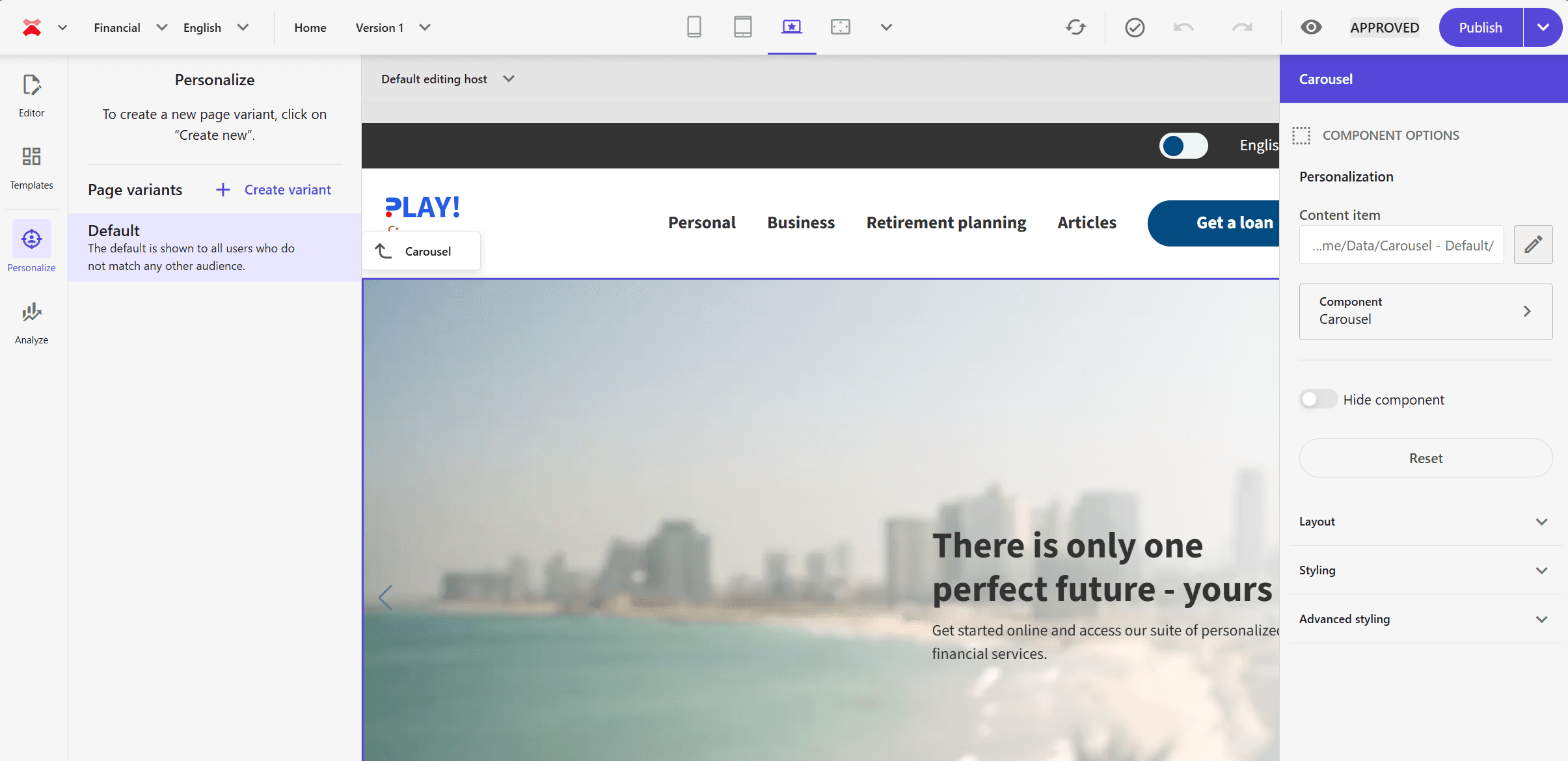This screenshot has height=761, width=1568.
Task: Toggle the blue switch in page header
Action: [x=1183, y=146]
